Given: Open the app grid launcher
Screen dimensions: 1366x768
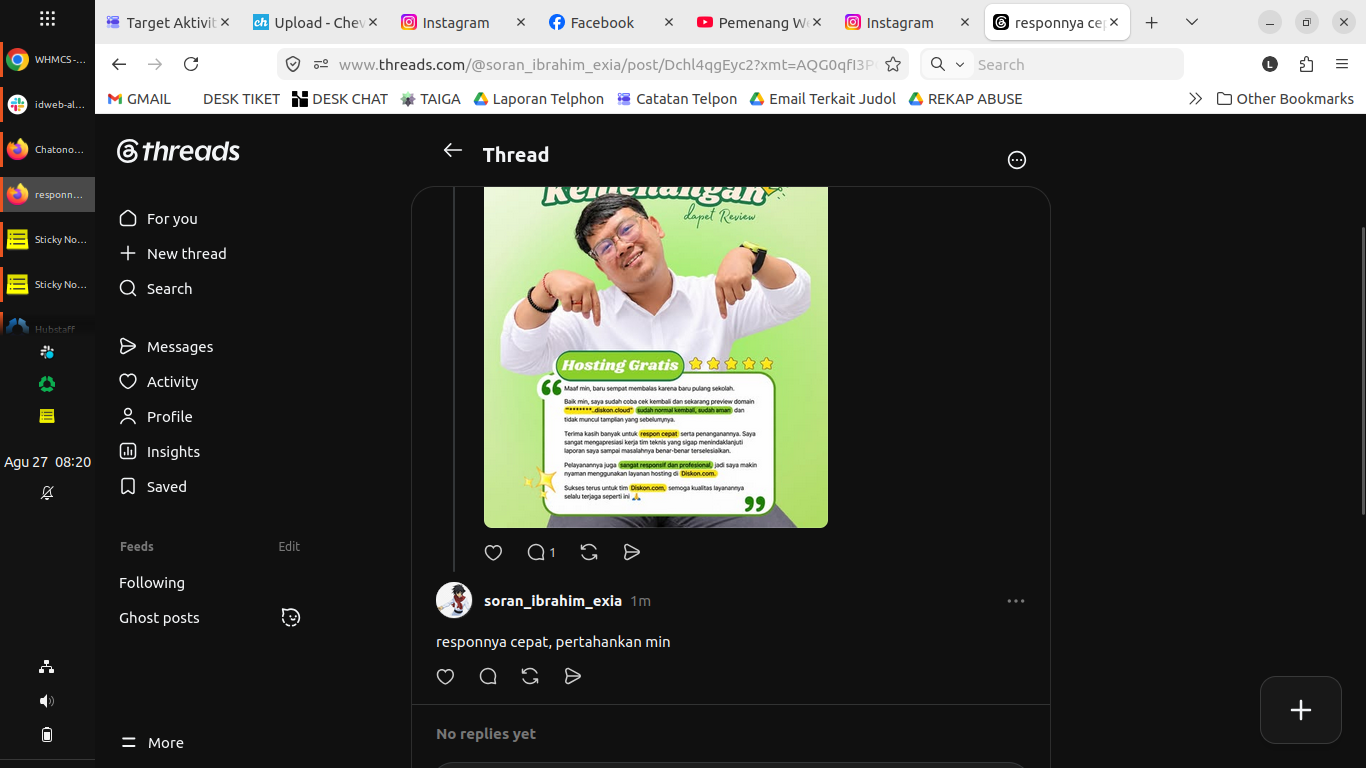Looking at the screenshot, I should 47,19.
